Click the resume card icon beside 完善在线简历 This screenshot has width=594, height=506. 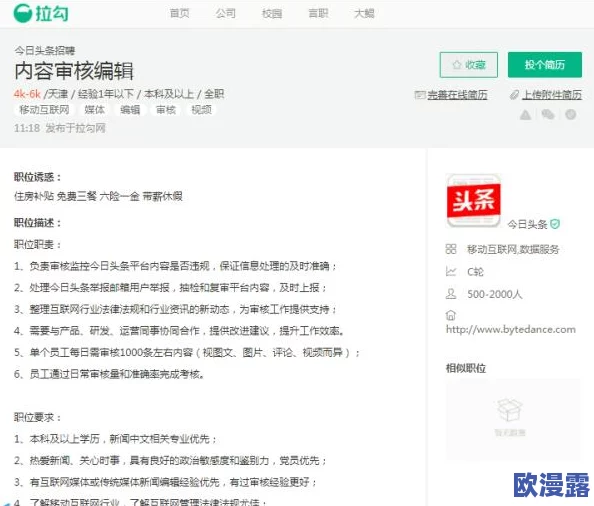(420, 95)
